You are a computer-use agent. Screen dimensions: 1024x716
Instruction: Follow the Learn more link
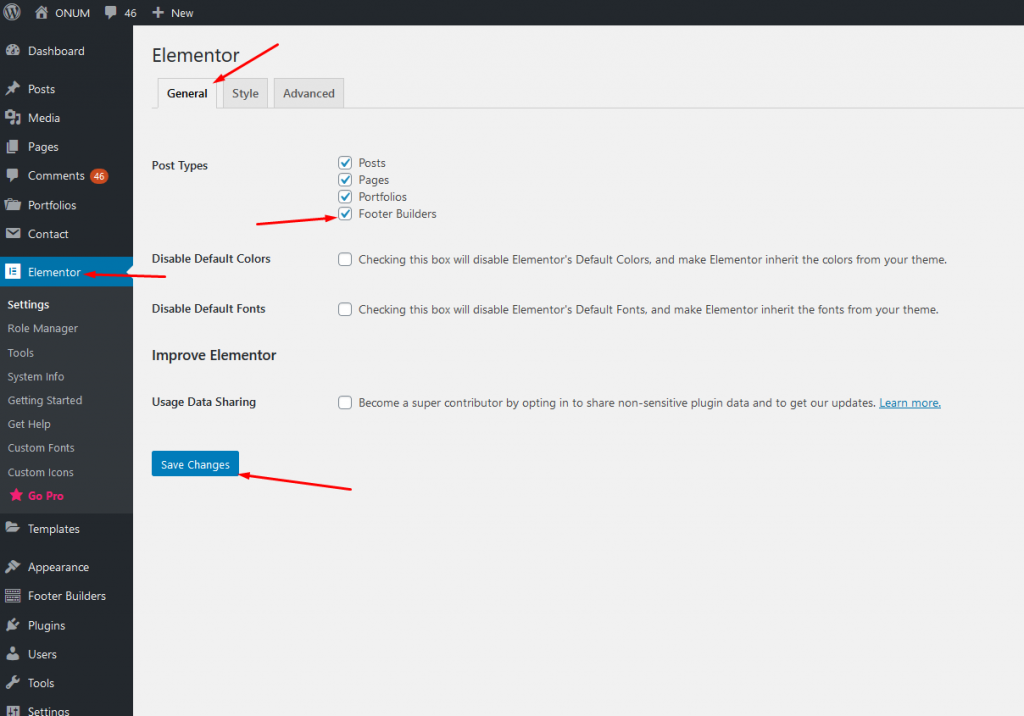(910, 403)
